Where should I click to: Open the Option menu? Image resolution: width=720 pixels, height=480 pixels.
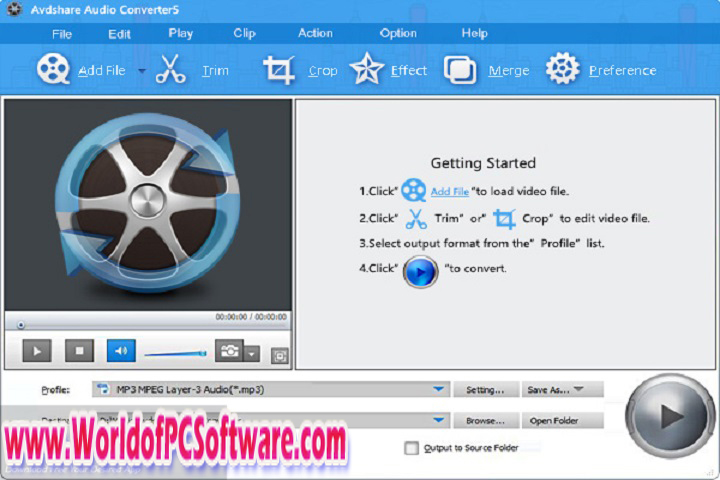(x=398, y=33)
